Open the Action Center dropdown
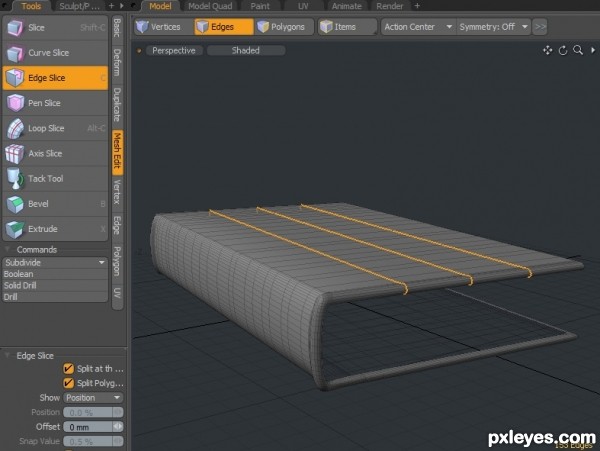Image resolution: width=600 pixels, height=451 pixels. coord(418,27)
